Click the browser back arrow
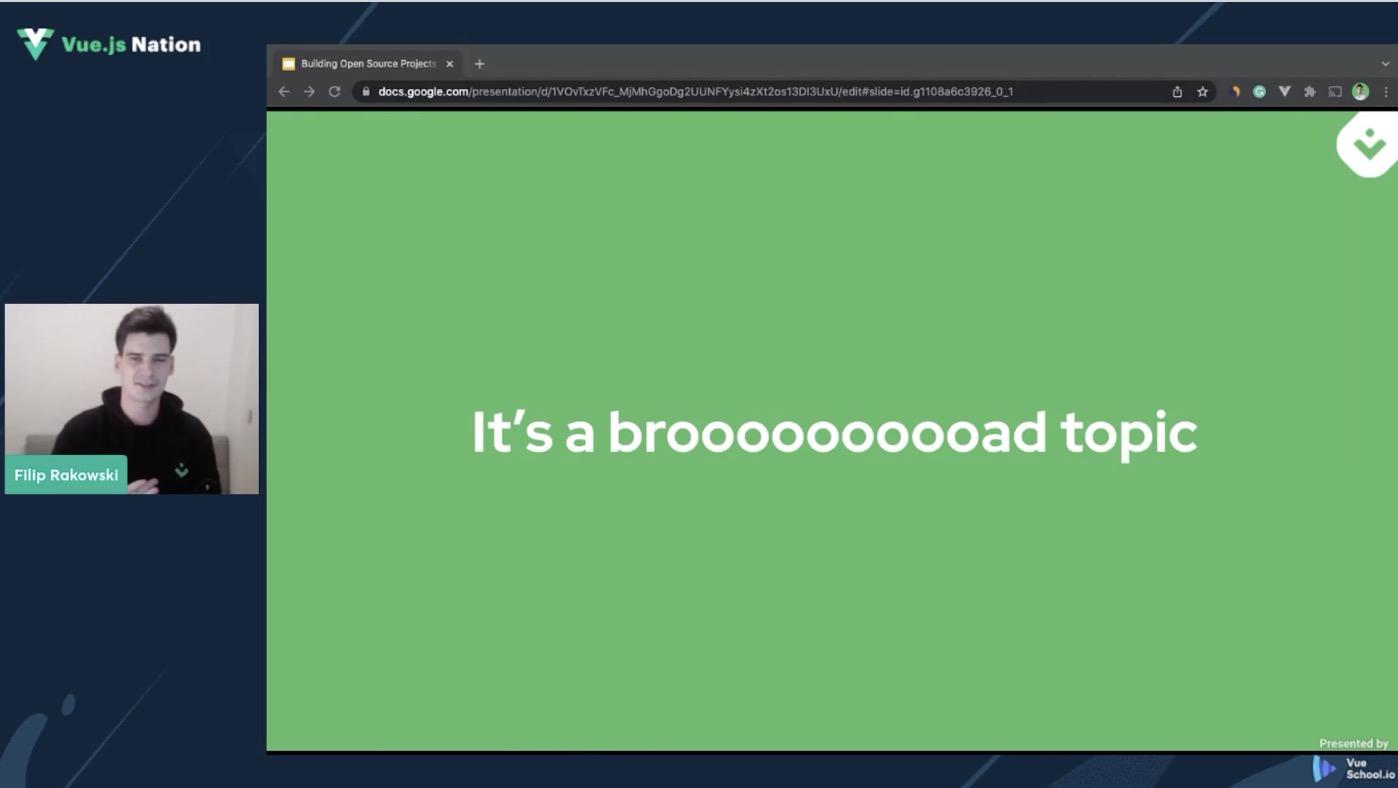Image resolution: width=1398 pixels, height=788 pixels. (284, 92)
